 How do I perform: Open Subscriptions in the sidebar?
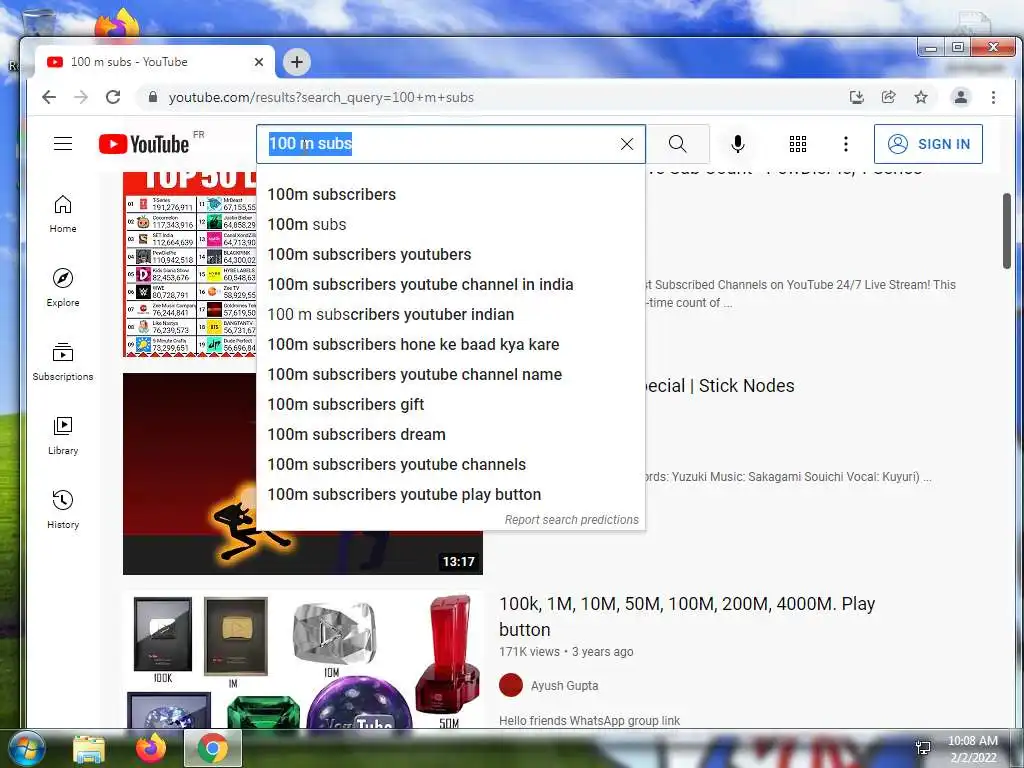tap(63, 362)
